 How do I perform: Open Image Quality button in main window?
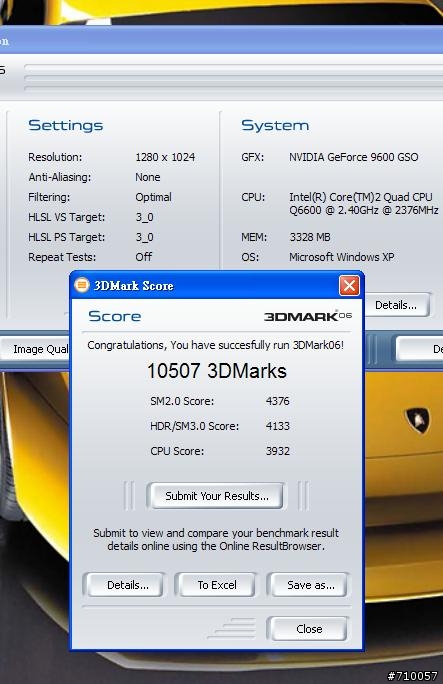coord(35,349)
